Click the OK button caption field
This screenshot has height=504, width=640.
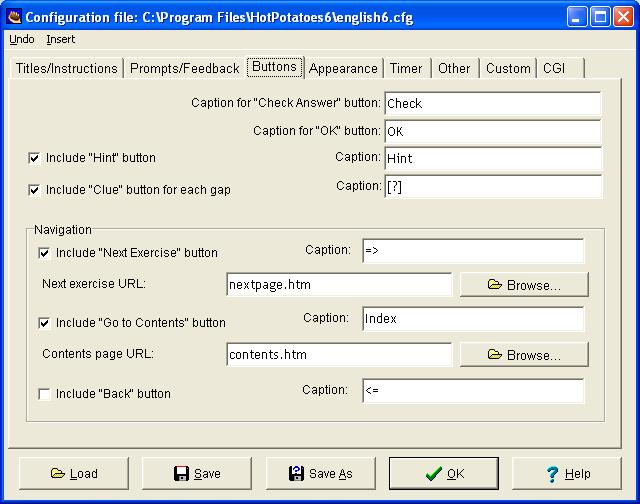[493, 131]
